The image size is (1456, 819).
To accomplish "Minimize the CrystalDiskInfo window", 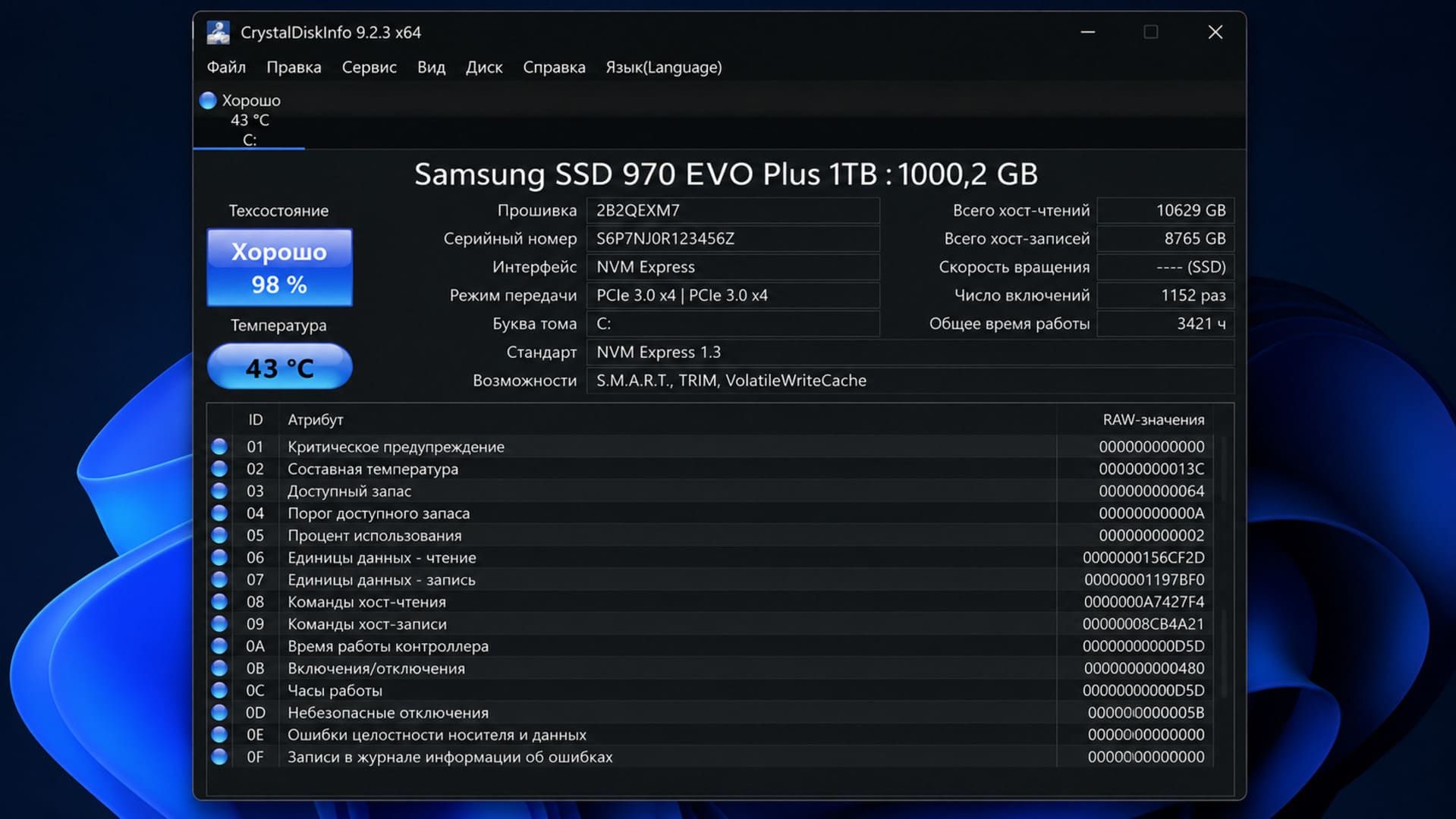I will [1087, 32].
